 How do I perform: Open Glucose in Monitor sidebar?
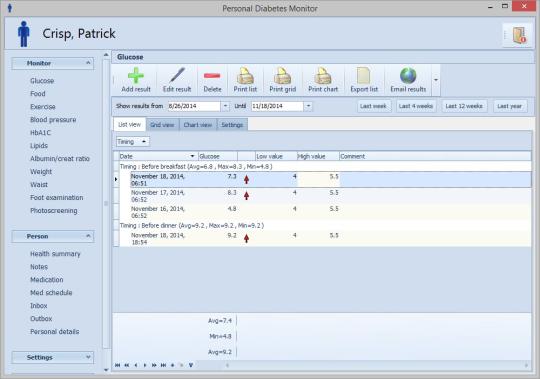click(x=42, y=81)
